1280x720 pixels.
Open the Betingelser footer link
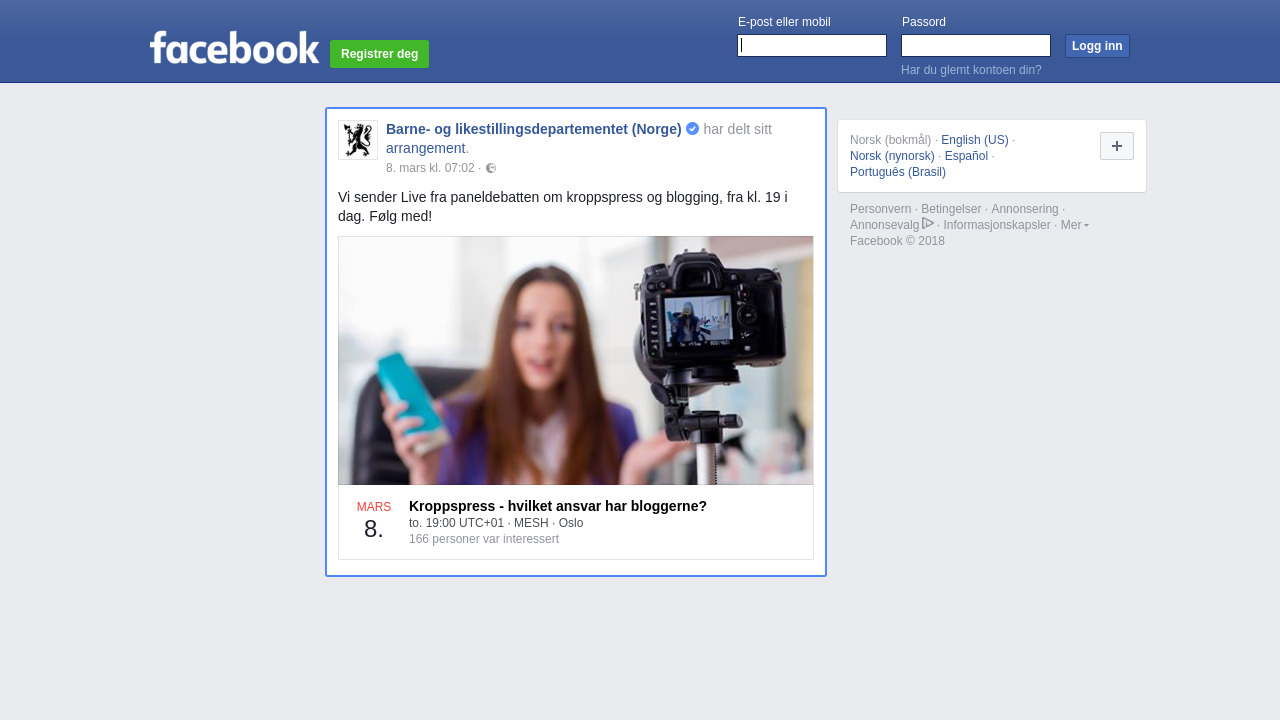tap(951, 209)
